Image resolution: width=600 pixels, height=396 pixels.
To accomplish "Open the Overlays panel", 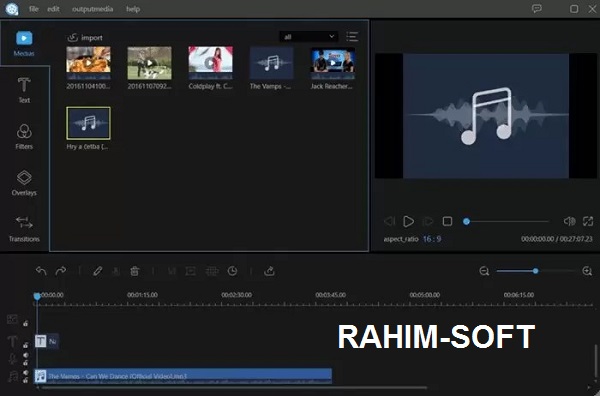I will tap(24, 183).
